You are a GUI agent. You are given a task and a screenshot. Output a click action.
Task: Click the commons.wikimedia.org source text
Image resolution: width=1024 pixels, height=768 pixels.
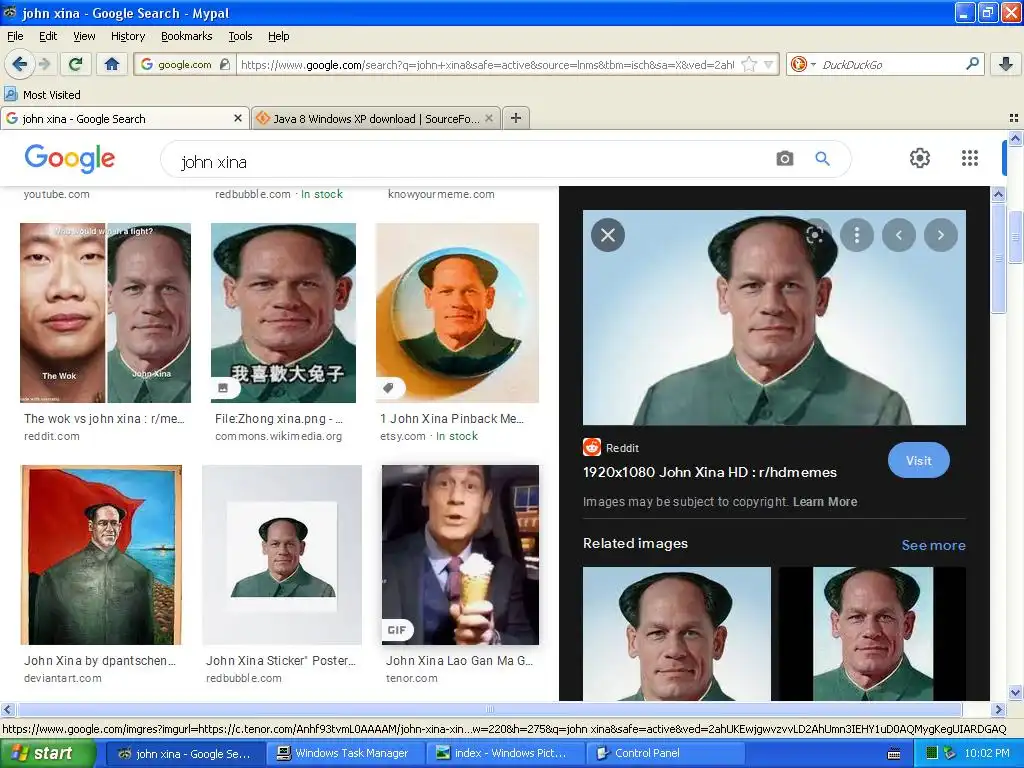point(279,436)
